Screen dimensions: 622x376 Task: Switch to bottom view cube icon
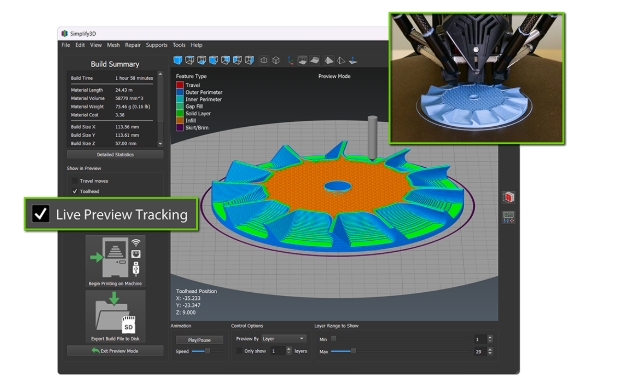click(202, 60)
